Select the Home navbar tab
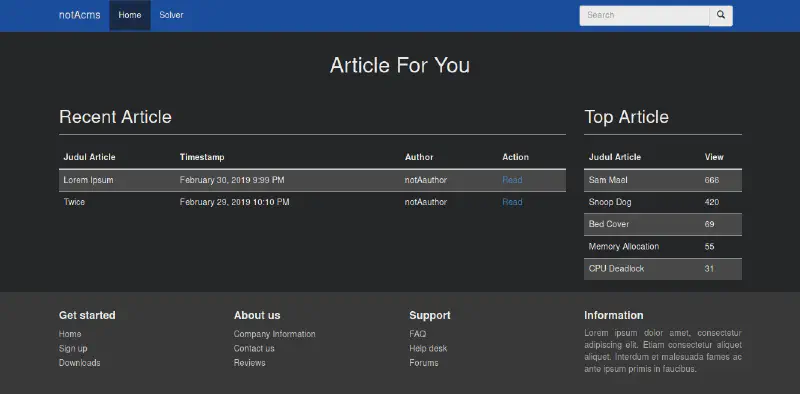The height and width of the screenshot is (394, 800). [x=130, y=15]
